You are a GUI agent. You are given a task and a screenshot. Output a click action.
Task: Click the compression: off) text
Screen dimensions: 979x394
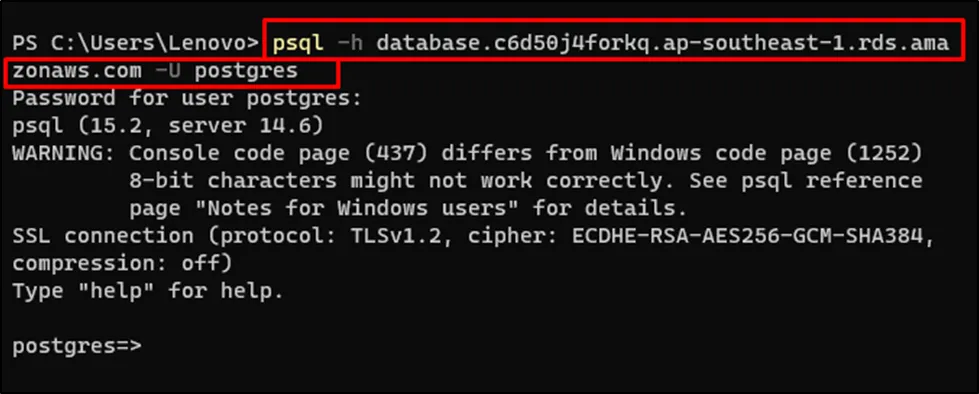click(122, 263)
